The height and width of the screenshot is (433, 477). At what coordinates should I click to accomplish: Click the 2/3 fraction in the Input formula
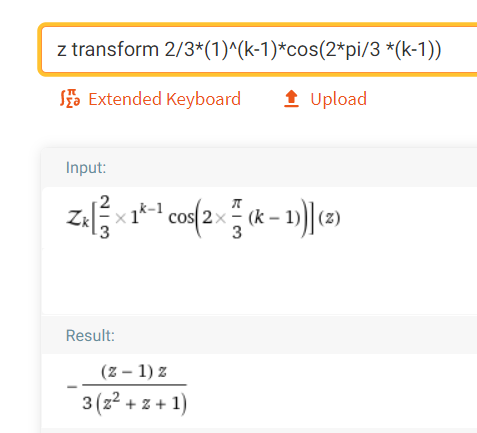[105, 218]
